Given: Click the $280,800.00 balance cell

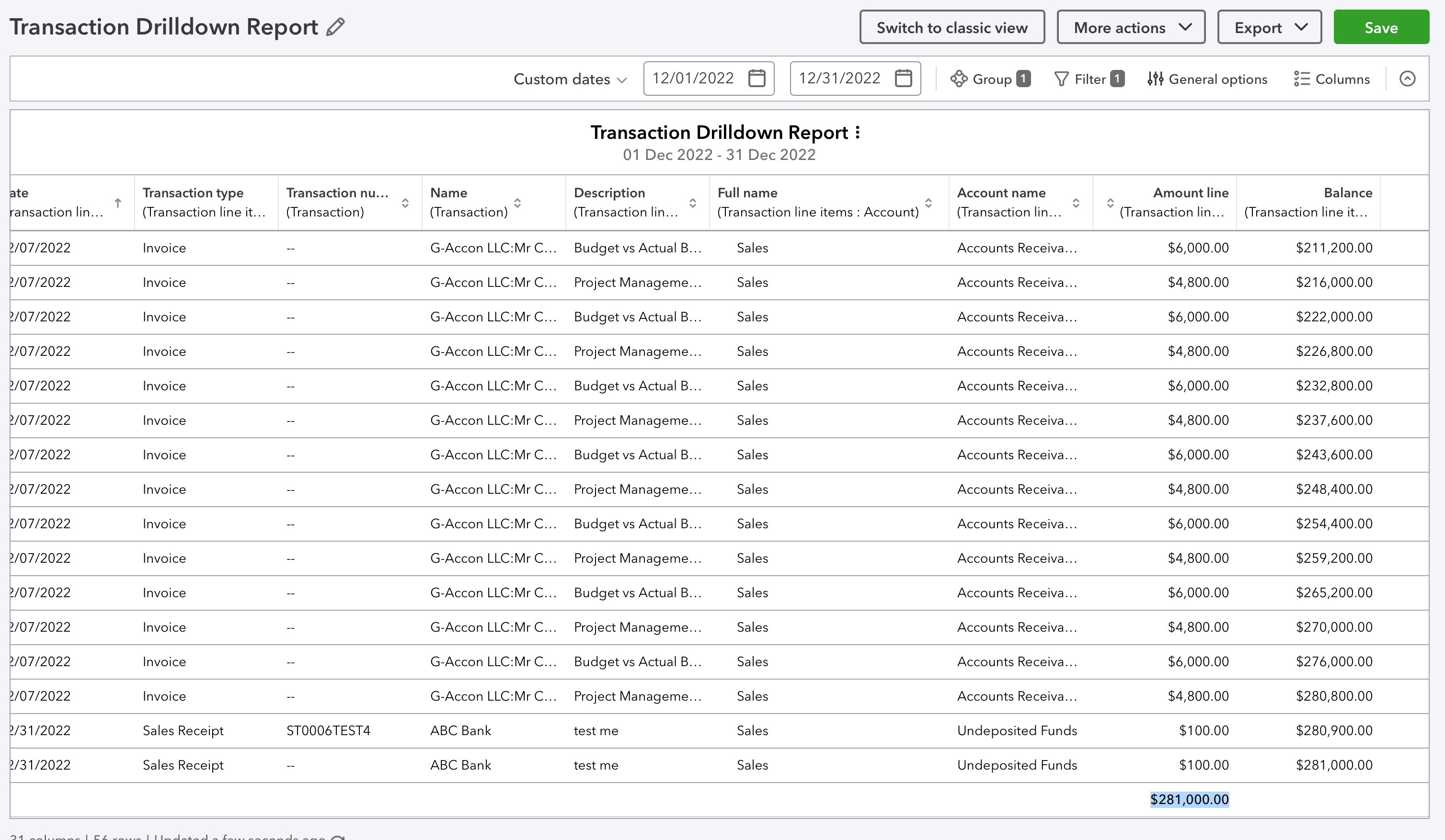Looking at the screenshot, I should coord(1334,696).
